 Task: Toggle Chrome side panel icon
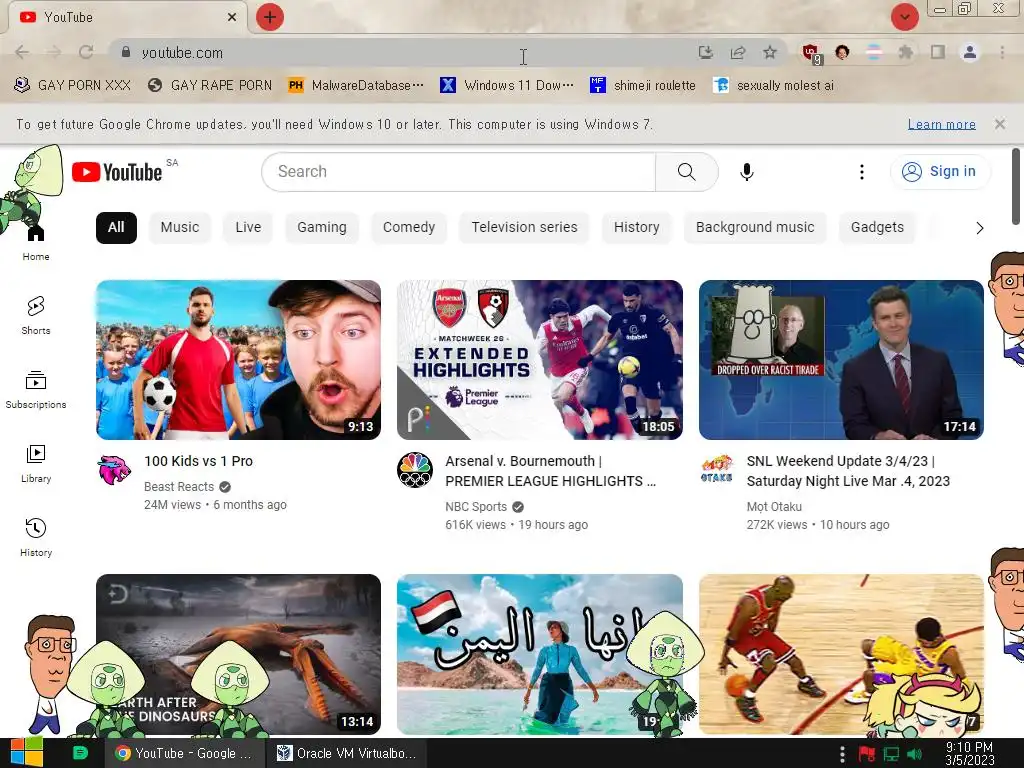click(938, 52)
